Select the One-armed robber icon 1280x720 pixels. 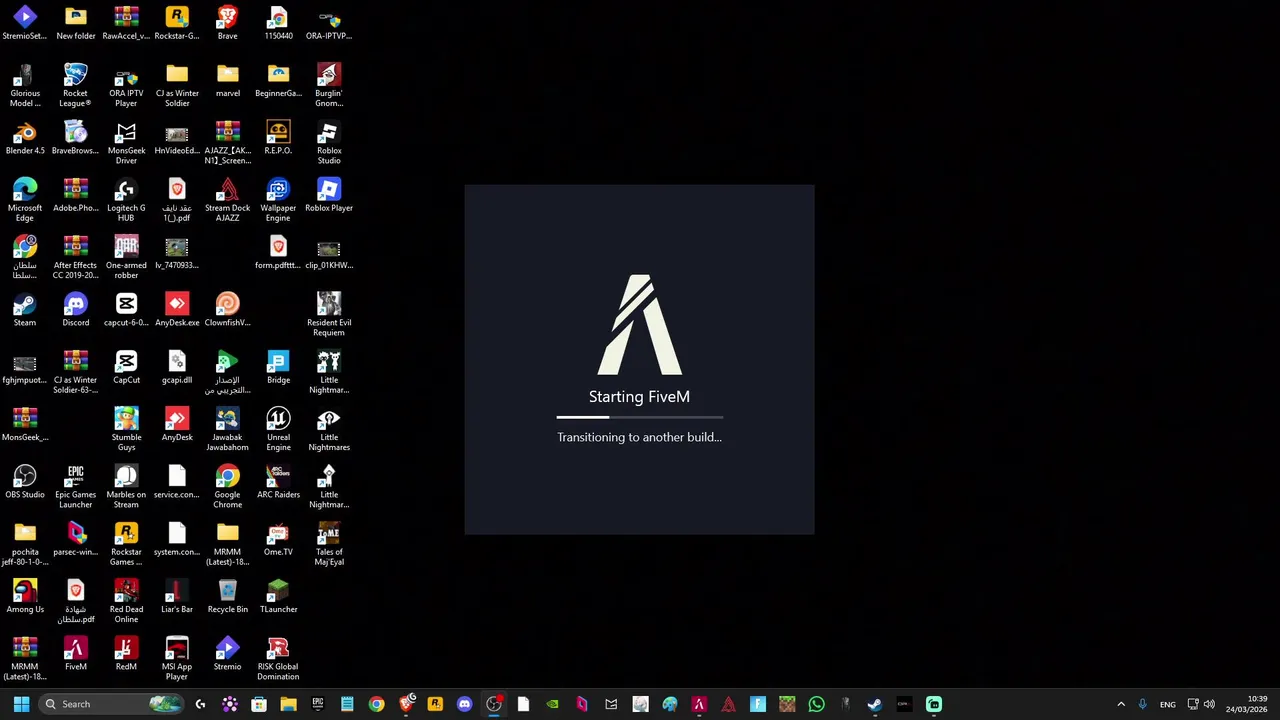coord(126,257)
